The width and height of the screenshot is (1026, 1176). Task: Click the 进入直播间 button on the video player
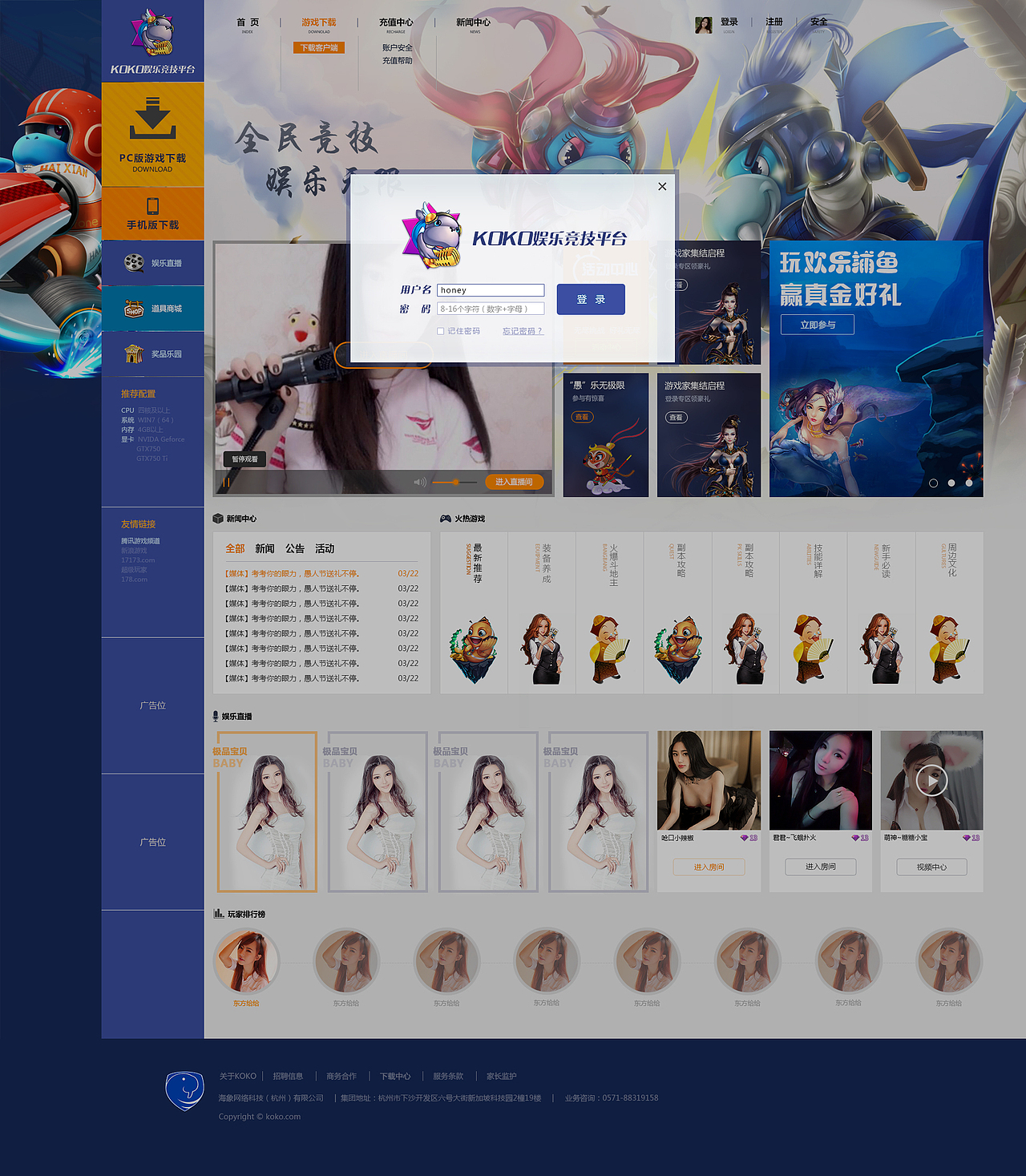[514, 482]
